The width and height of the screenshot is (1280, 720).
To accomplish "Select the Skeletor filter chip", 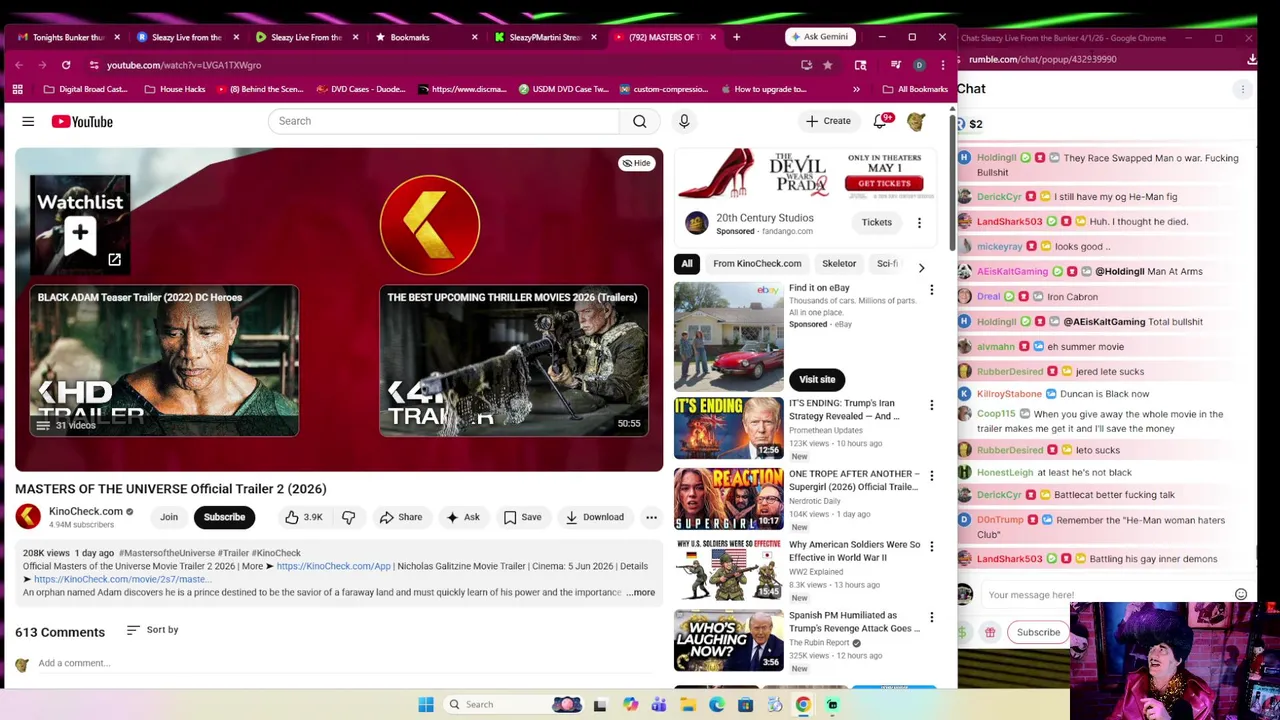I will pos(839,264).
